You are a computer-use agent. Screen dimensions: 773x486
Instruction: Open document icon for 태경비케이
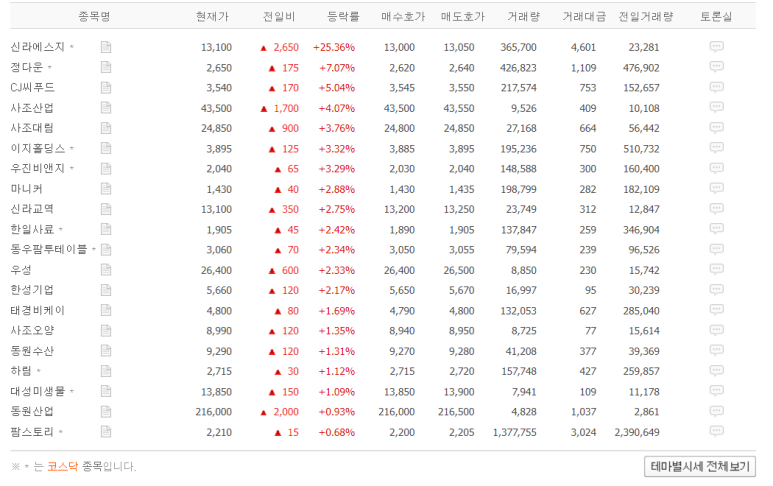pyautogui.click(x=106, y=311)
